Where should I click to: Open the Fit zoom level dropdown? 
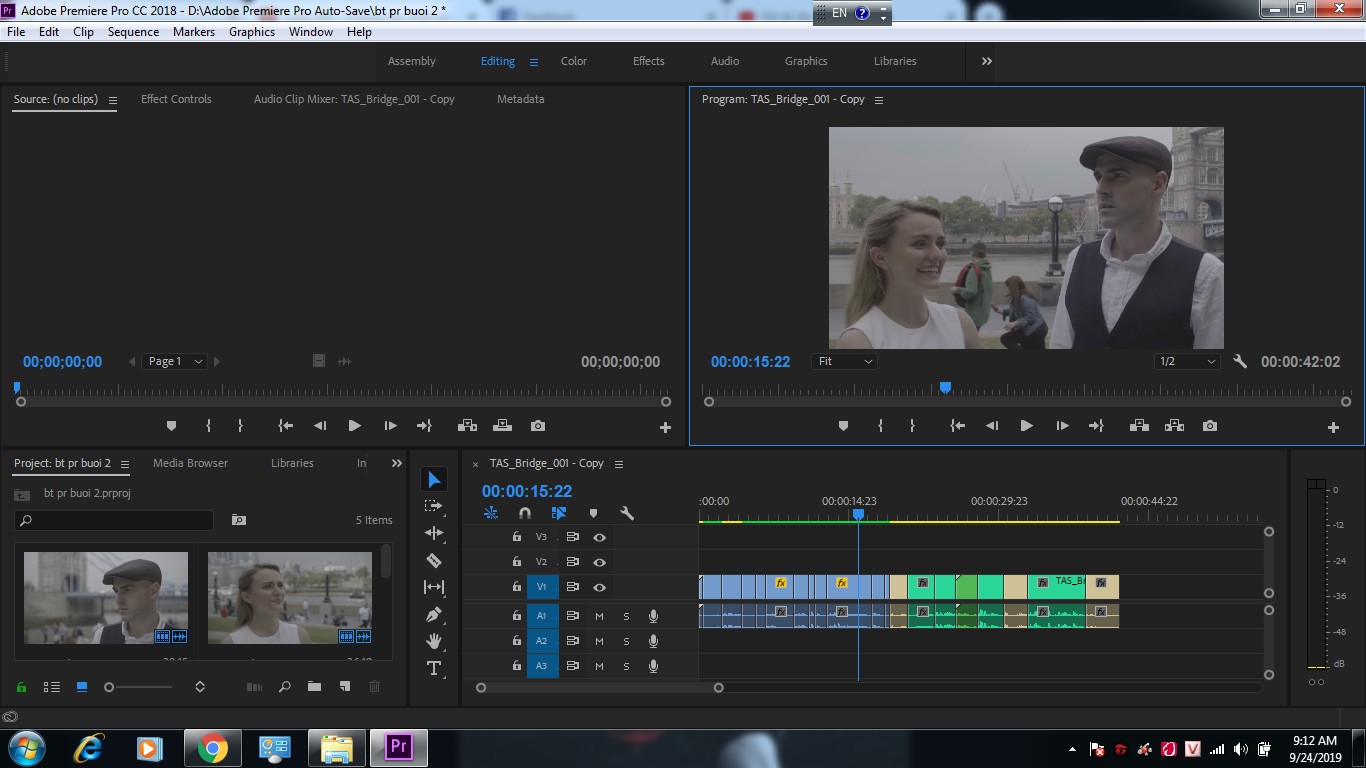845,362
